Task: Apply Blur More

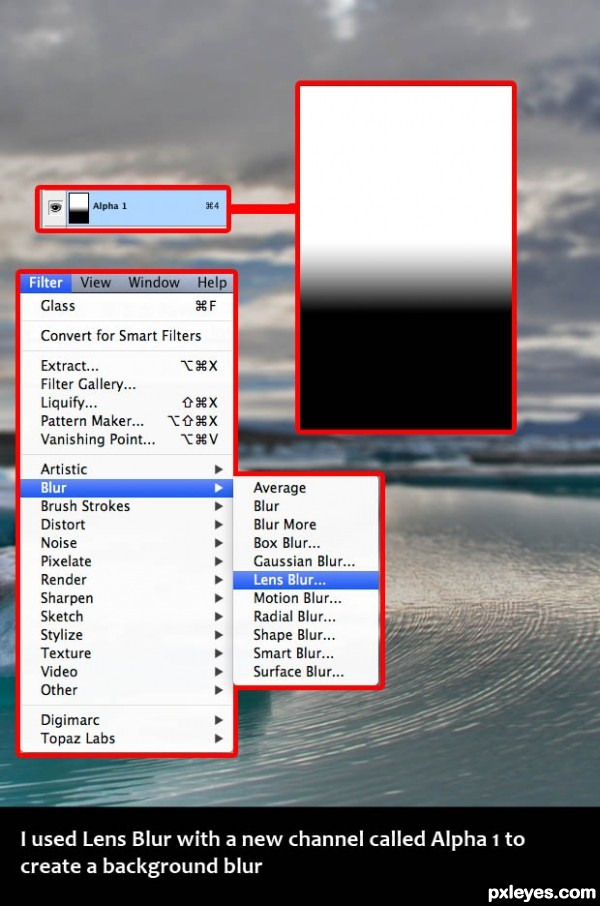Action: (306, 525)
